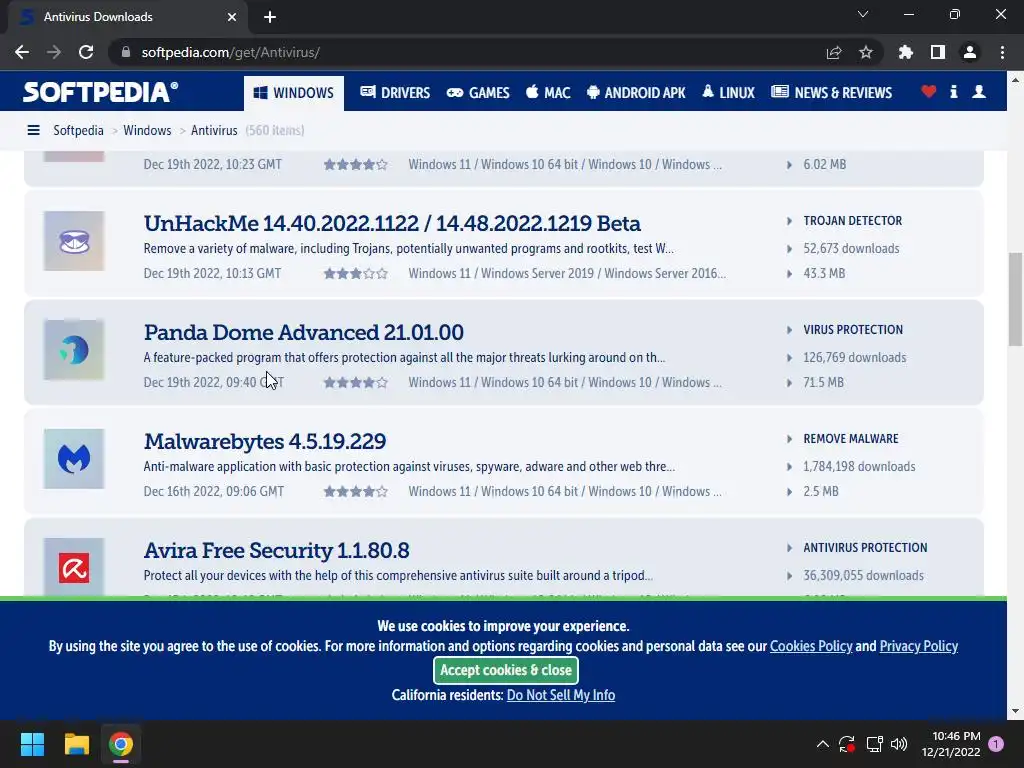1024x768 pixels.
Task: Open the user account icon in Softpedia header
Action: [978, 92]
